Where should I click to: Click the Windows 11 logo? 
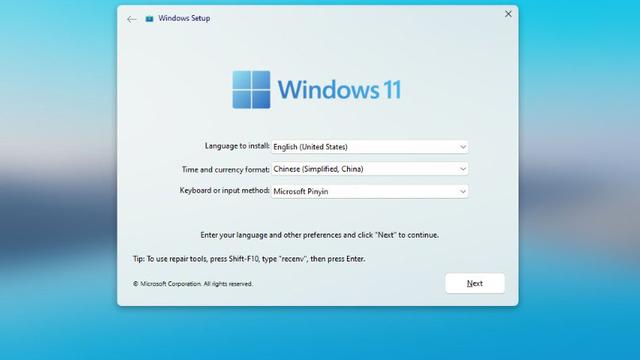317,90
